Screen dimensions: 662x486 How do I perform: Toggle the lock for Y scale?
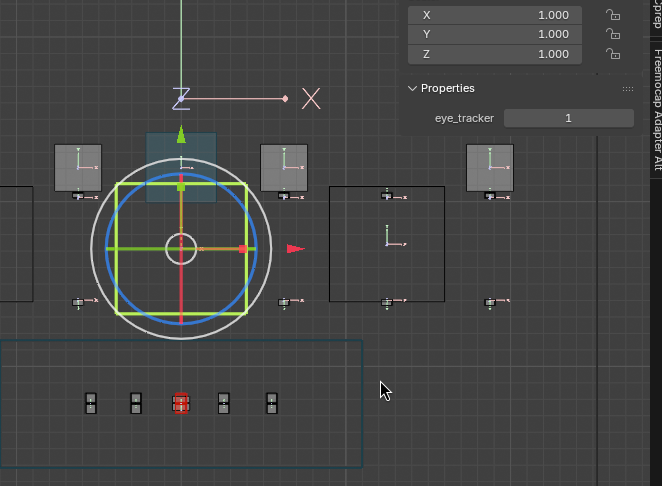tap(613, 34)
